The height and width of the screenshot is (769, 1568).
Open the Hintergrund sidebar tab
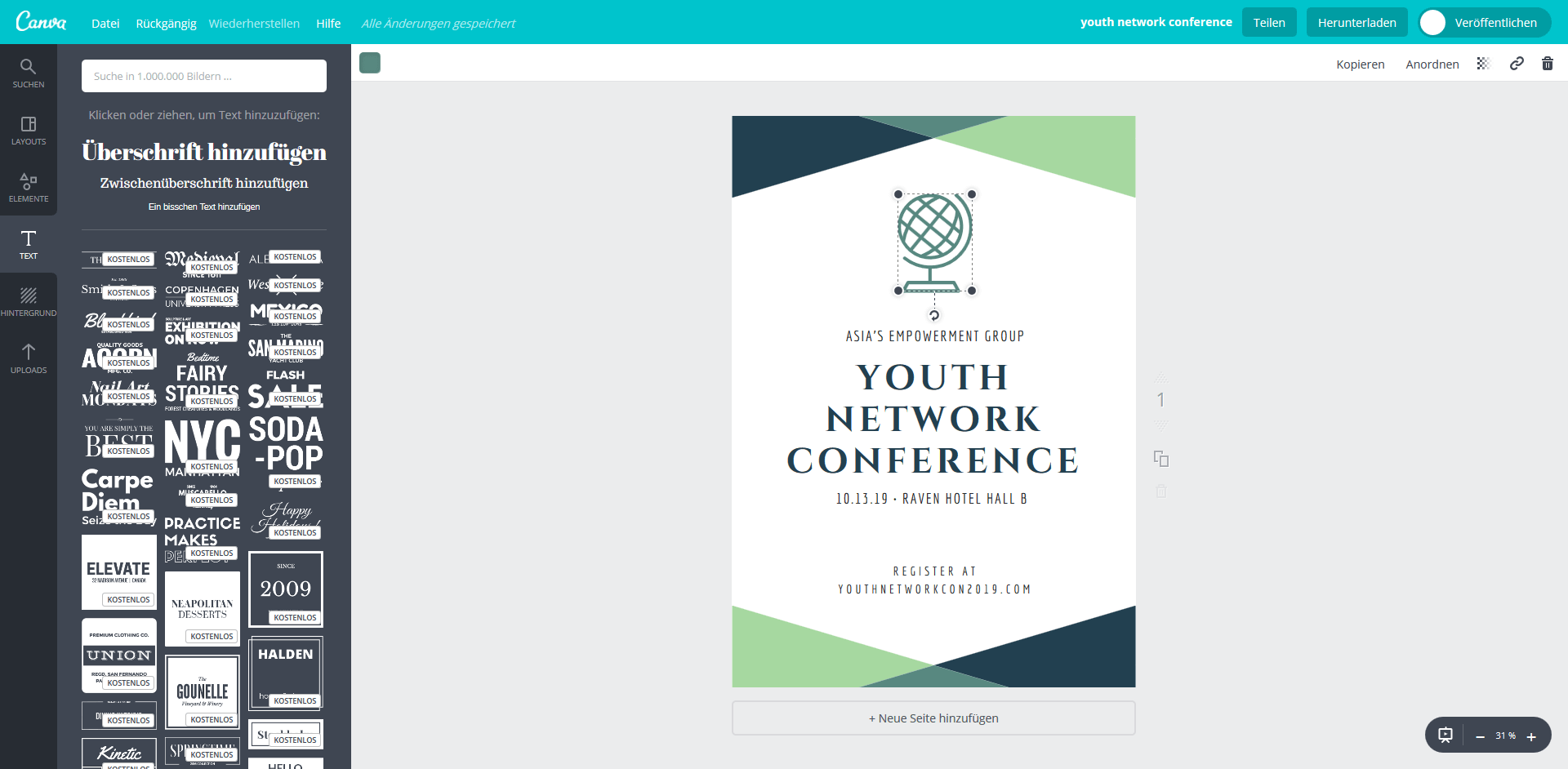(29, 301)
